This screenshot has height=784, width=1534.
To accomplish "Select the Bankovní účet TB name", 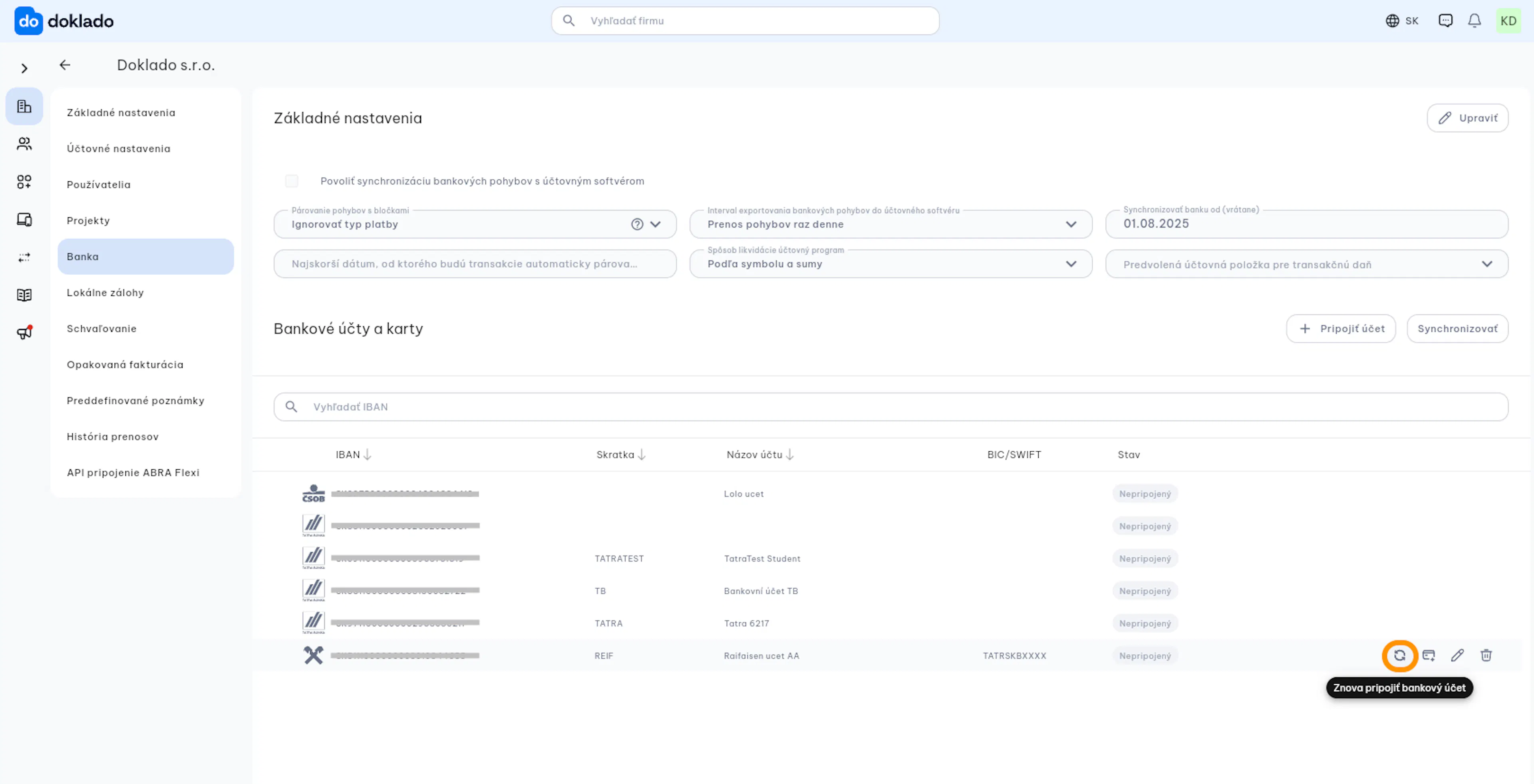I will coord(761,591).
